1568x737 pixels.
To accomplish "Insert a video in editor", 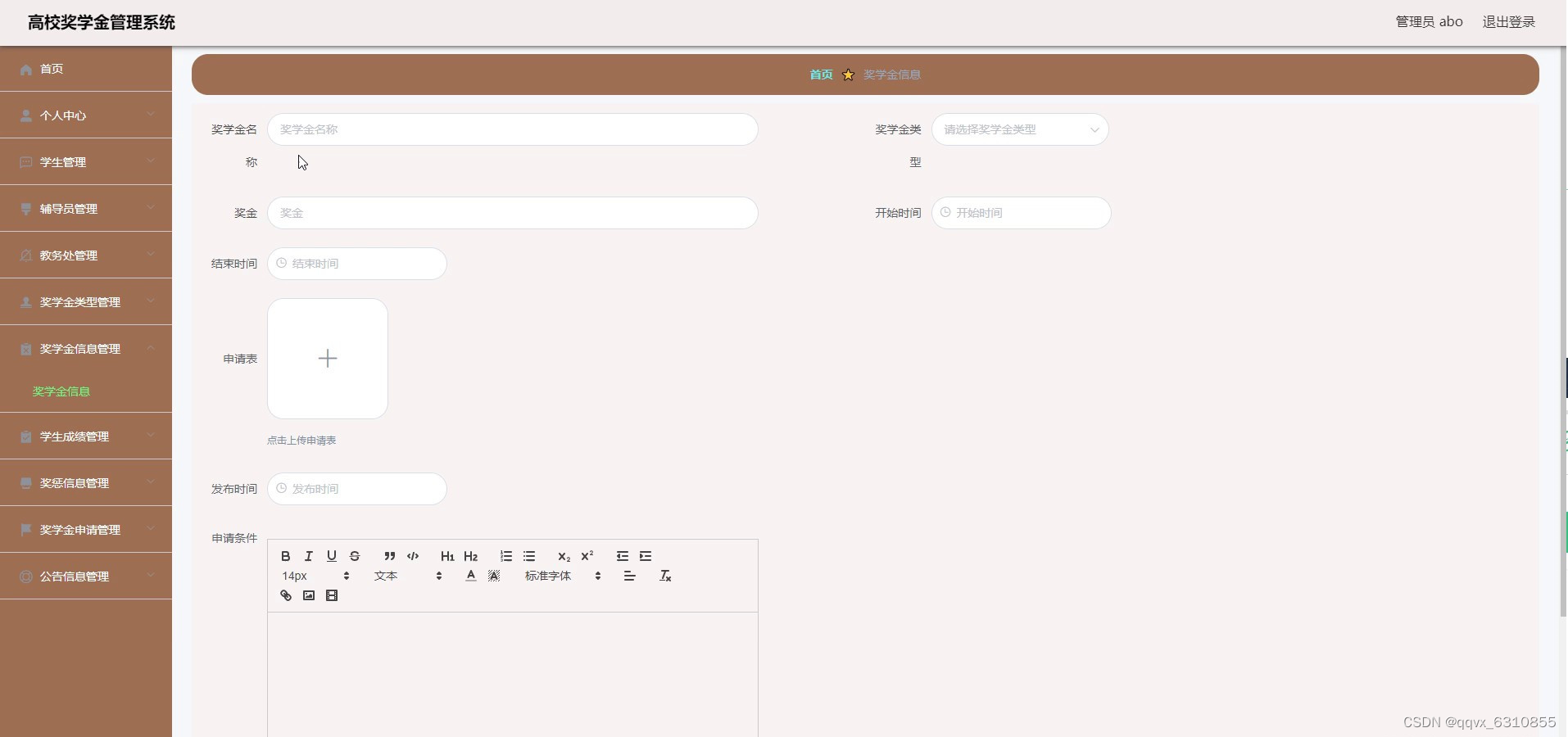I will 332,595.
